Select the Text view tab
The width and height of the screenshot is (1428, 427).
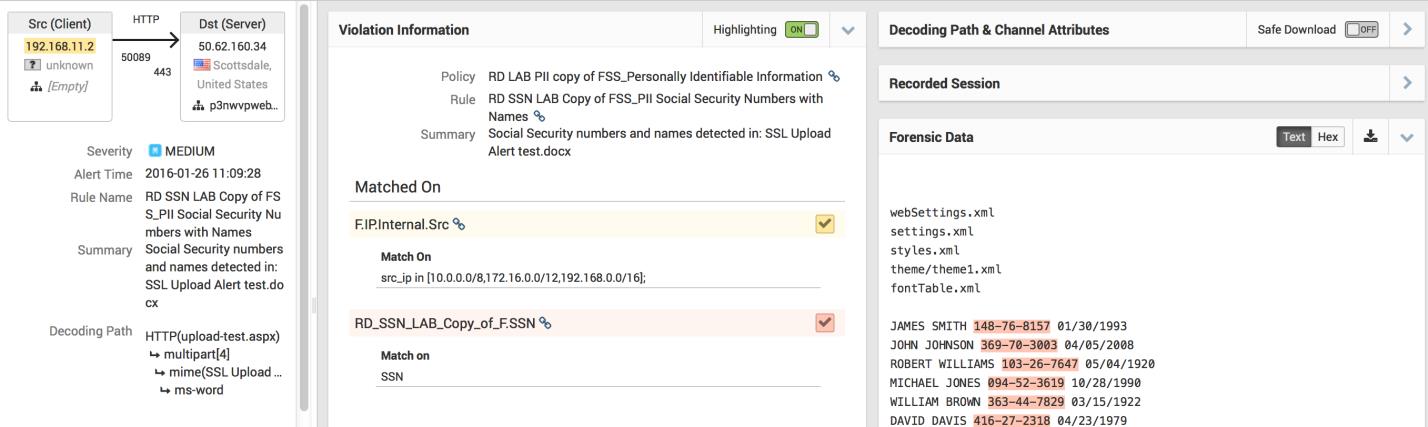(x=1294, y=137)
